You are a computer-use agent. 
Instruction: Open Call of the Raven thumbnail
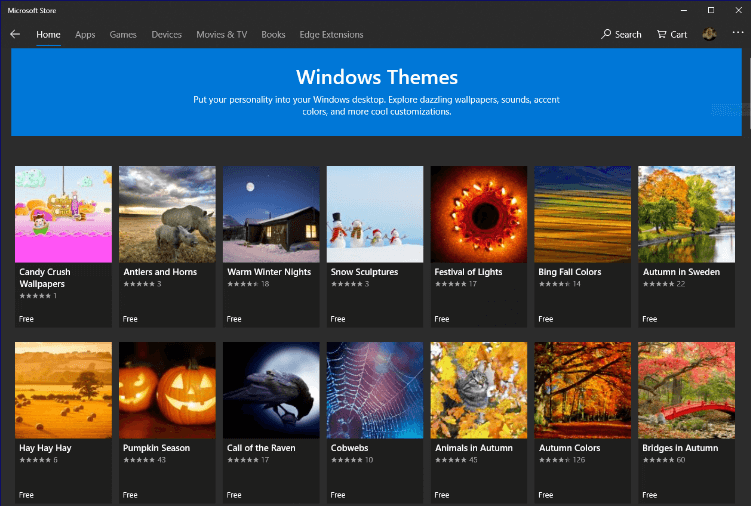[x=271, y=390]
